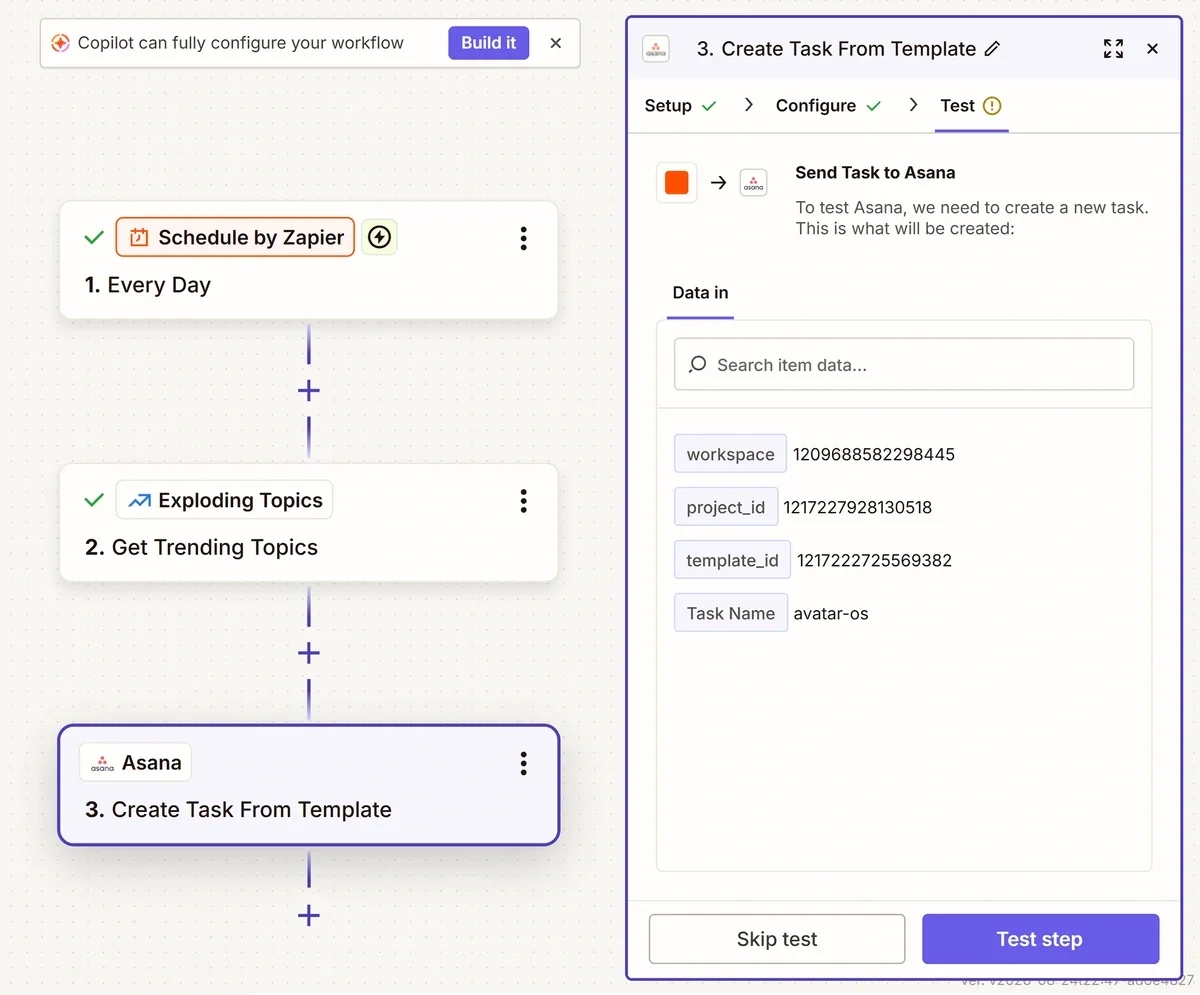
Task: Select template_id value 1217222725569382
Action: click(x=874, y=560)
